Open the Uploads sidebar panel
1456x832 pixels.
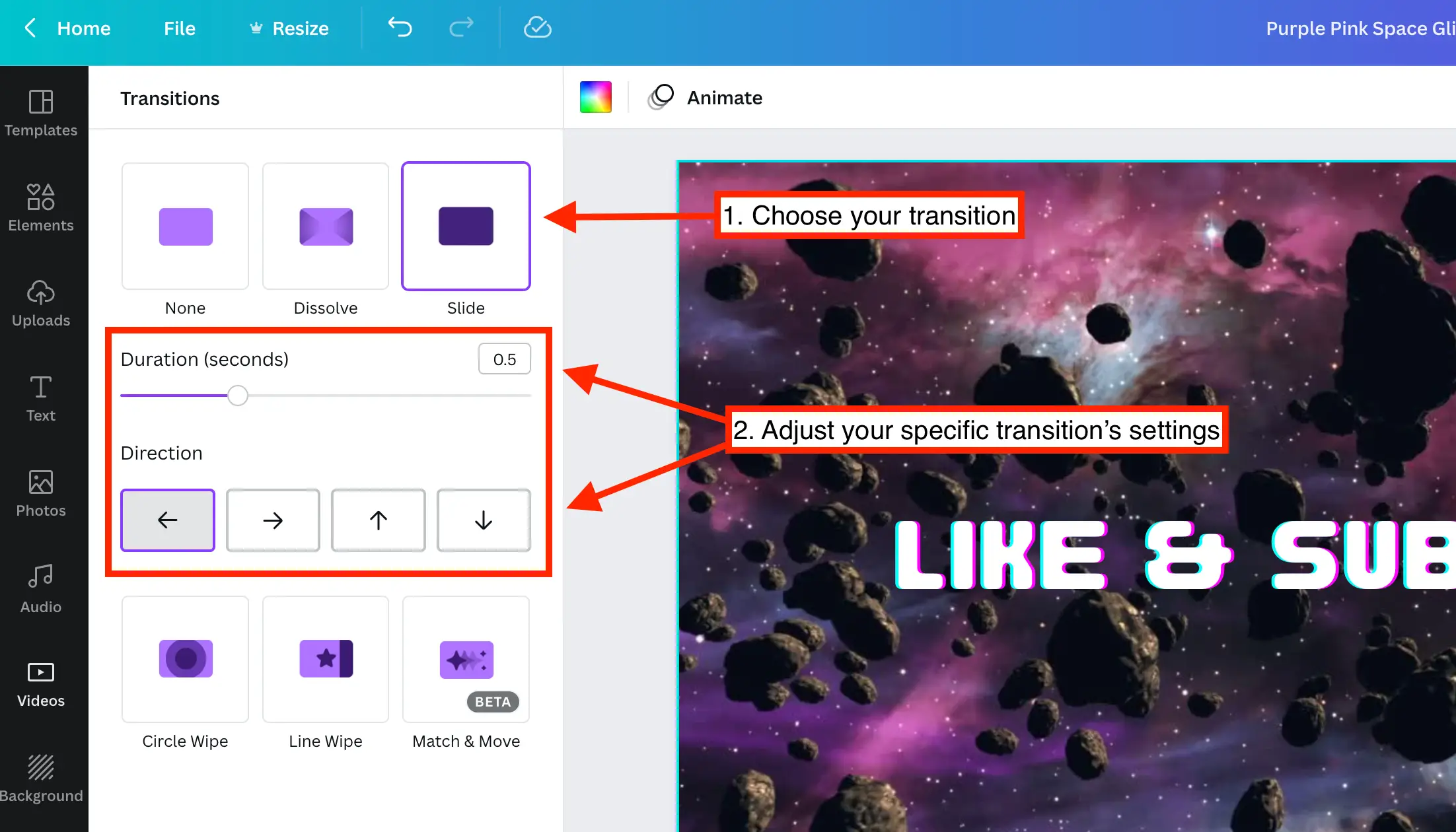(x=41, y=302)
